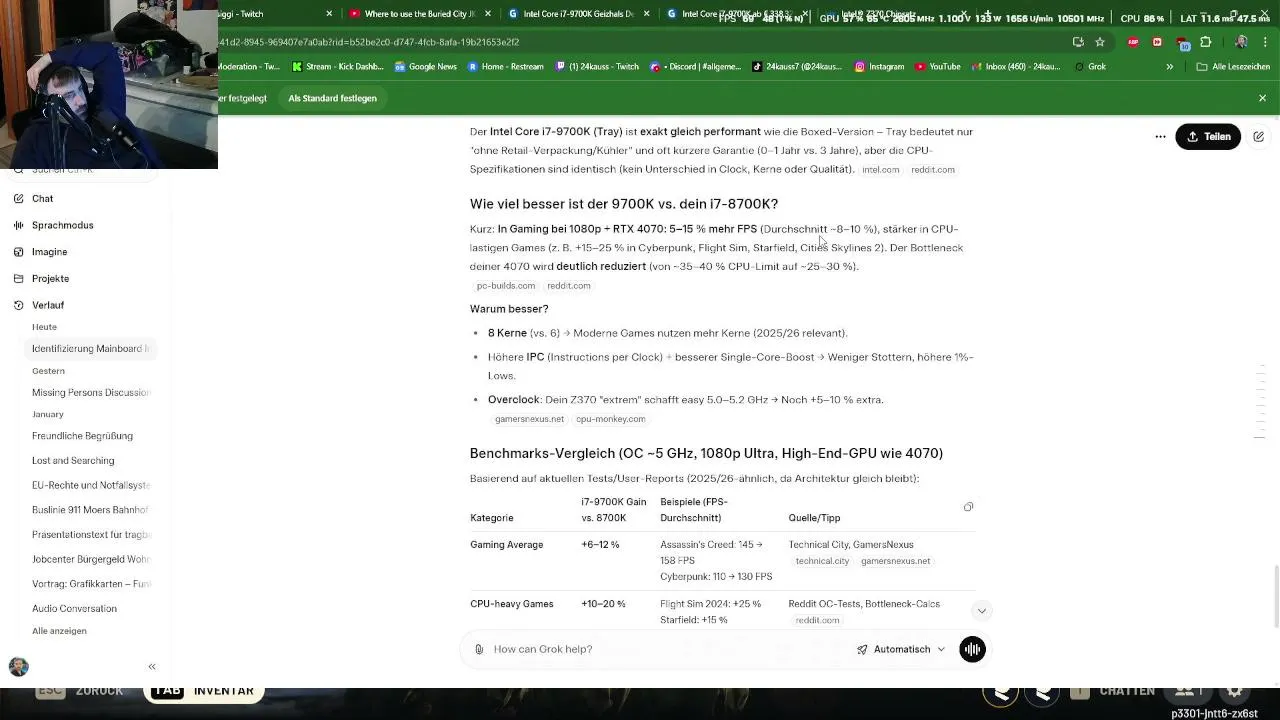Close the Twitch browser tab
The image size is (1280, 720).
click(329, 14)
